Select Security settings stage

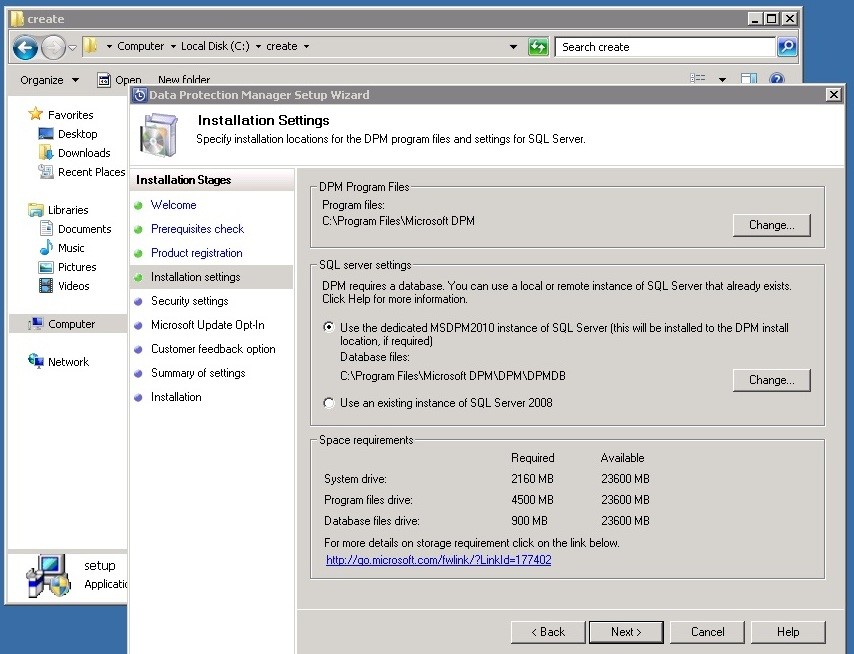tap(190, 301)
